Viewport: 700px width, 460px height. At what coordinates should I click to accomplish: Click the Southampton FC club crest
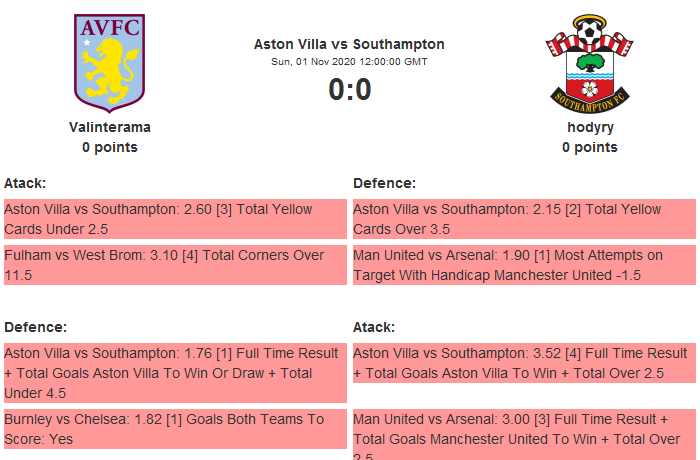pyautogui.click(x=589, y=63)
